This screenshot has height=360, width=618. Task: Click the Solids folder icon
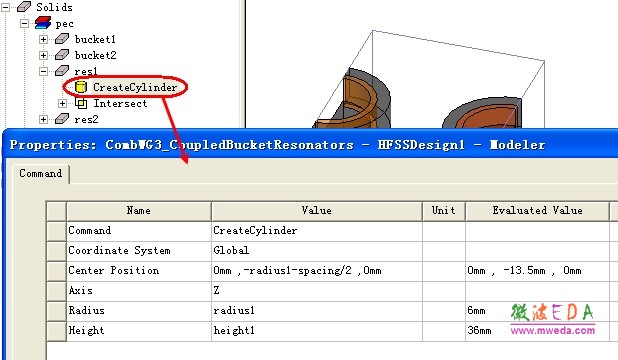point(24,7)
